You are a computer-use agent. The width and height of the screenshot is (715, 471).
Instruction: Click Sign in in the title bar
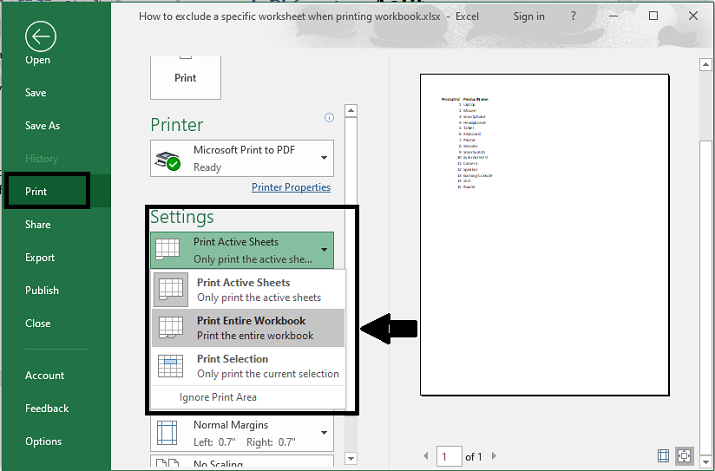tap(529, 16)
